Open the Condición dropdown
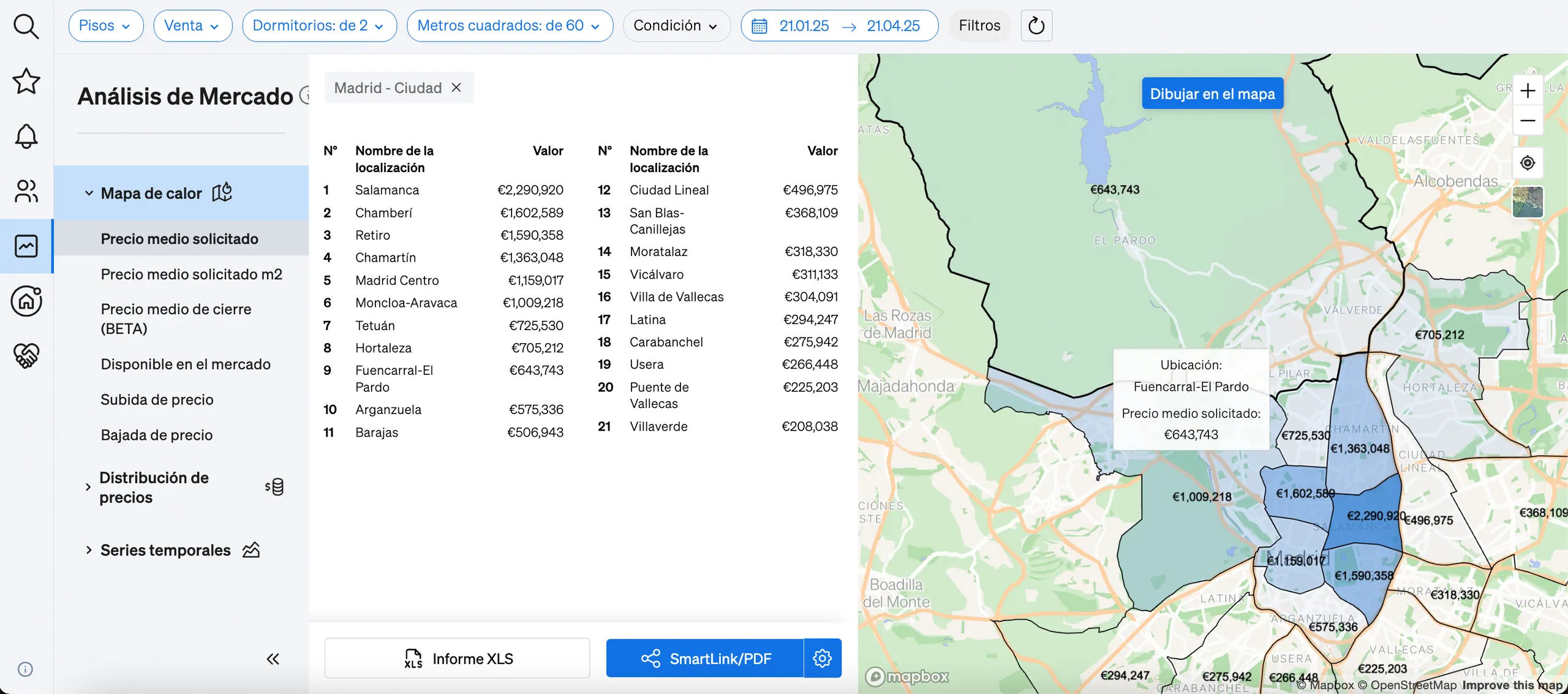 676,26
